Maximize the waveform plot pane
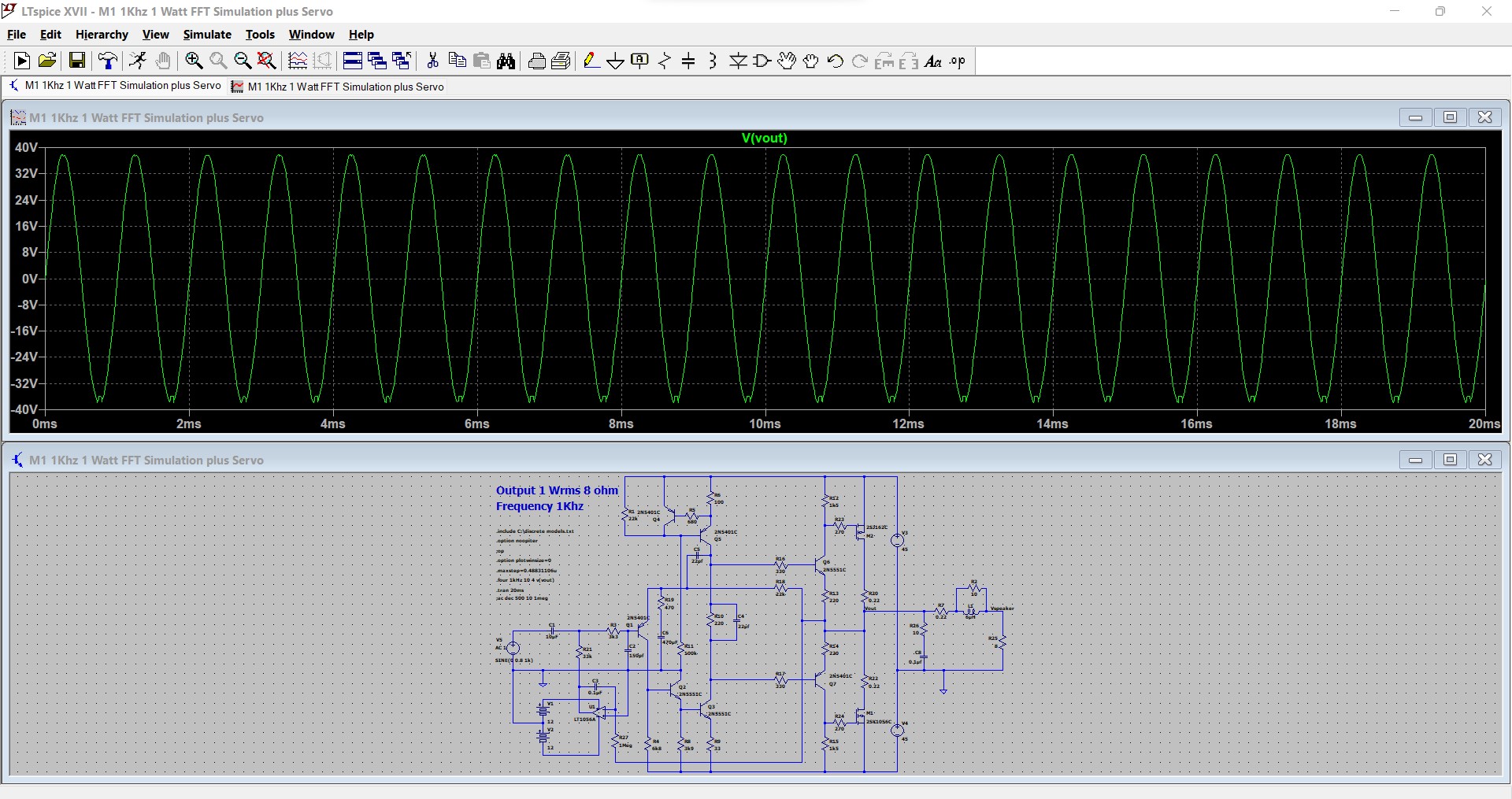Viewport: 1512px width, 799px height. click(1450, 117)
